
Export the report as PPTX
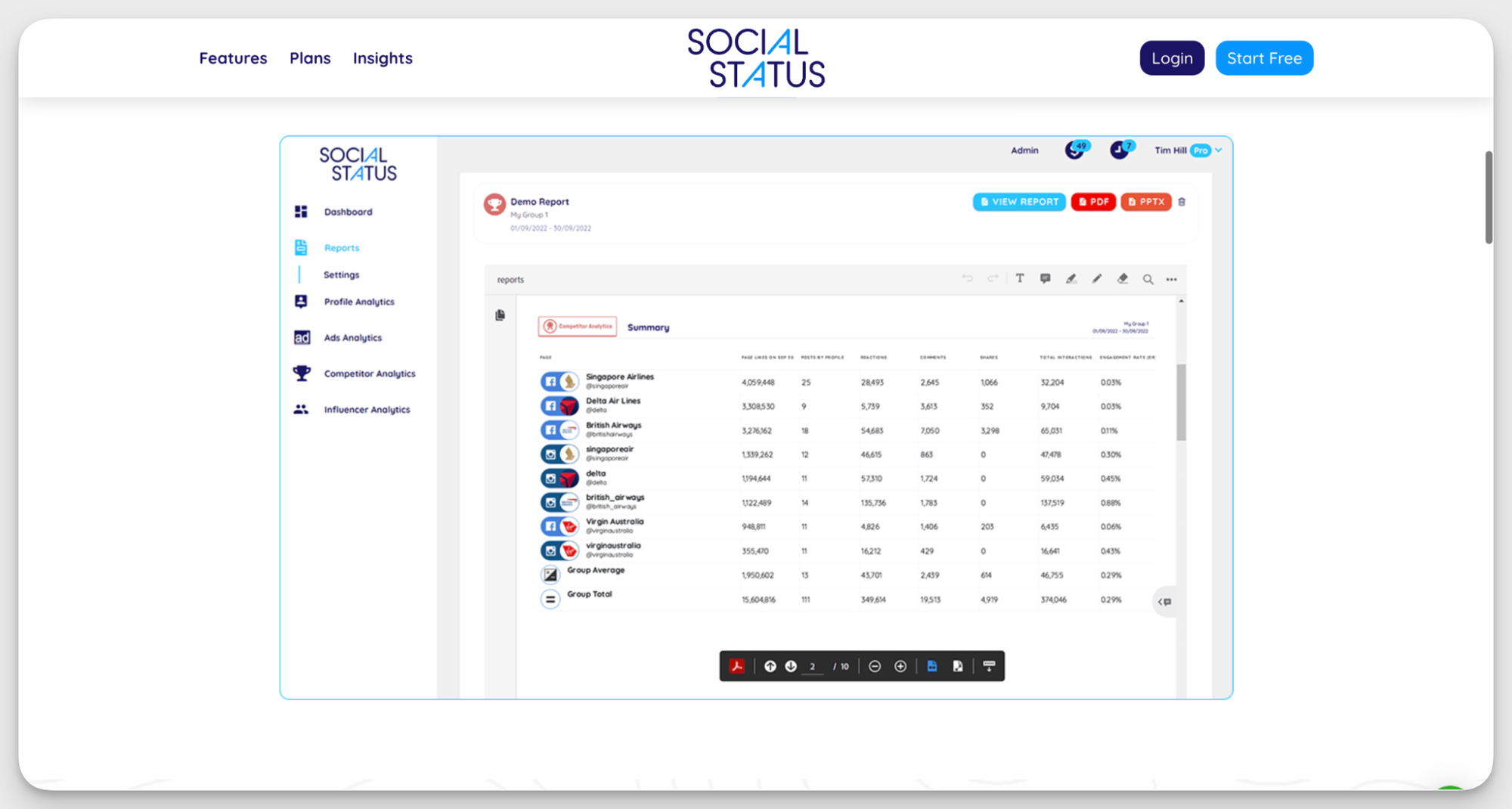1146,202
